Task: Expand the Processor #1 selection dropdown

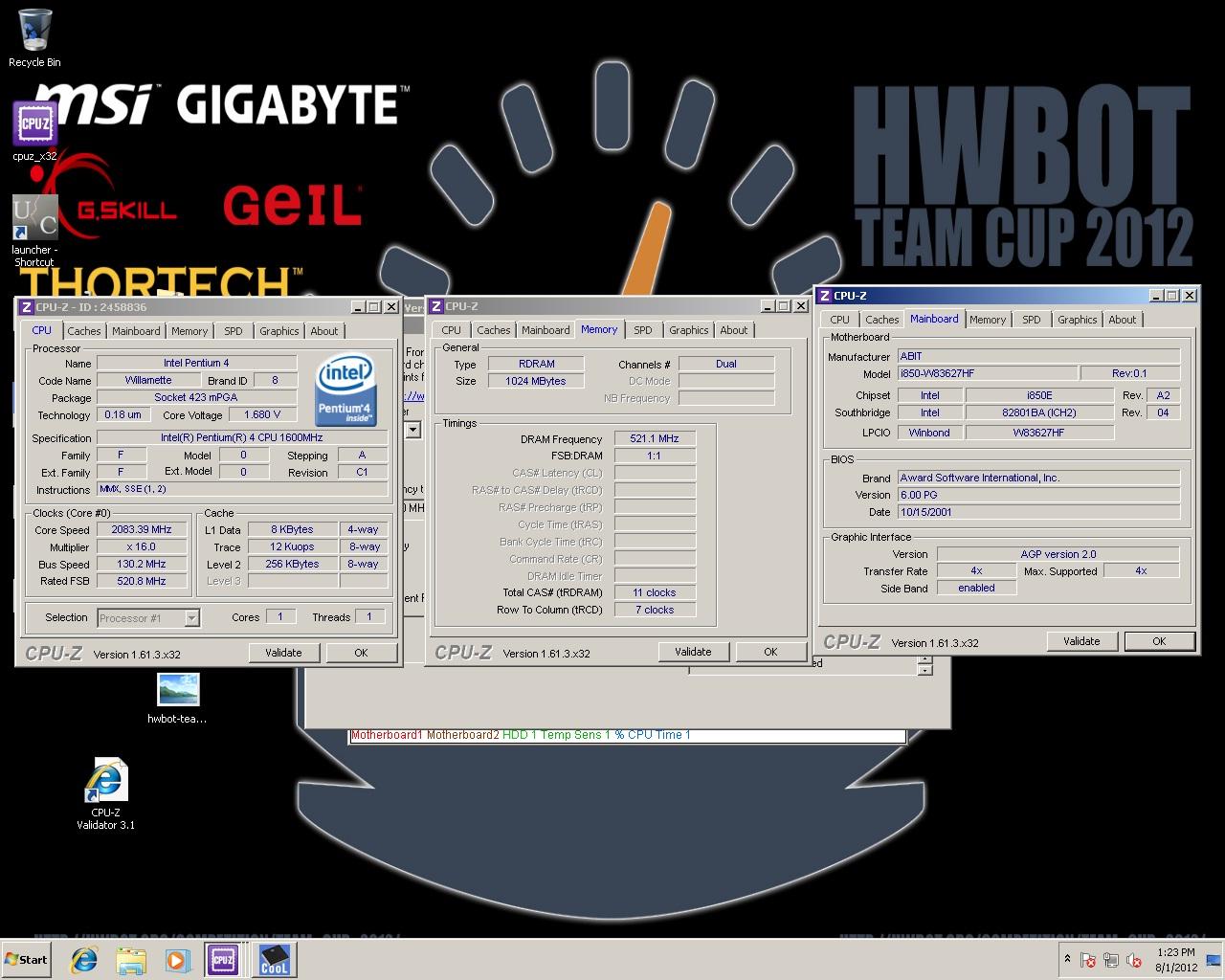Action: point(191,618)
